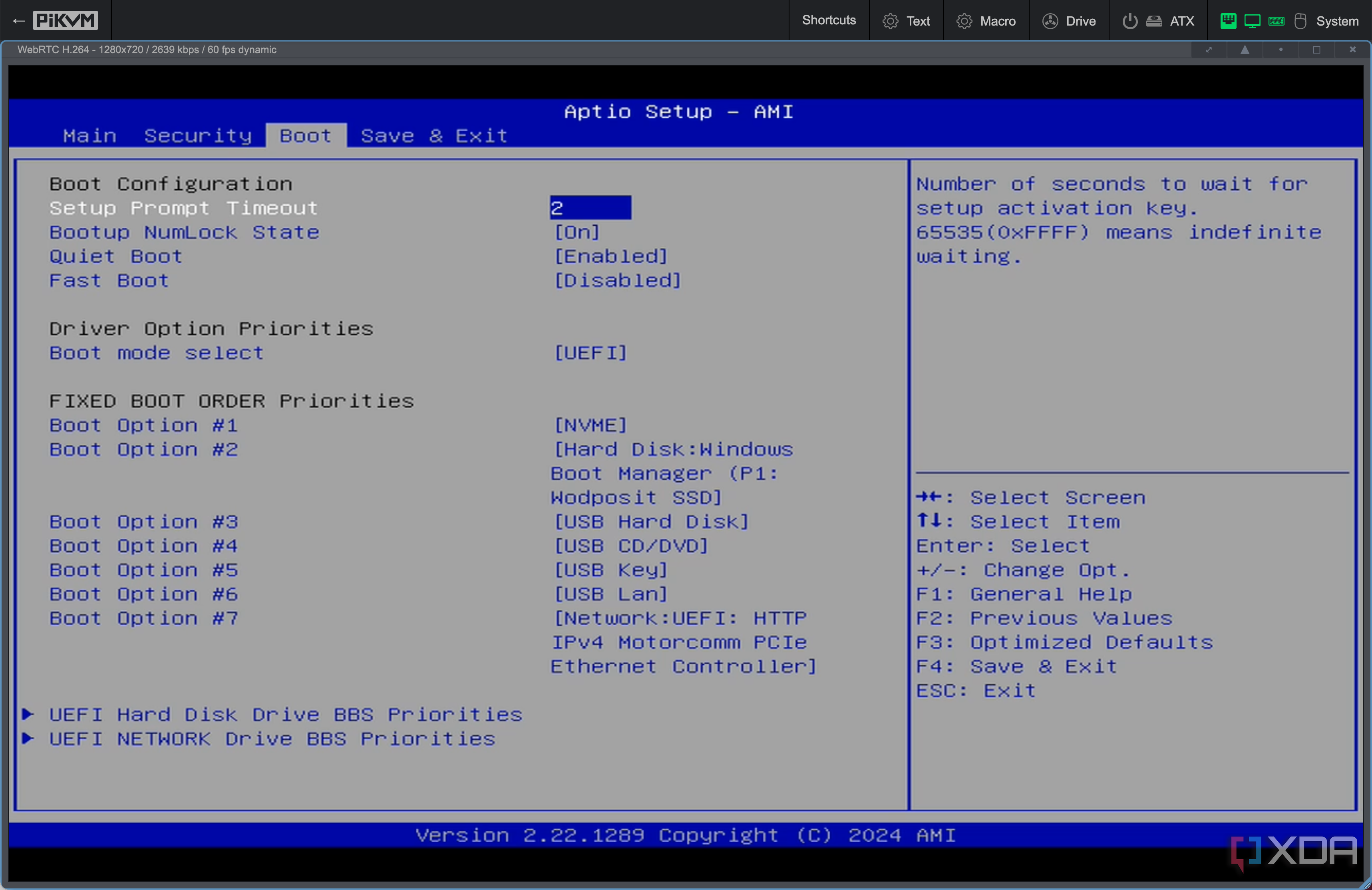
Task: Switch to the Security BIOS tab
Action: point(198,135)
